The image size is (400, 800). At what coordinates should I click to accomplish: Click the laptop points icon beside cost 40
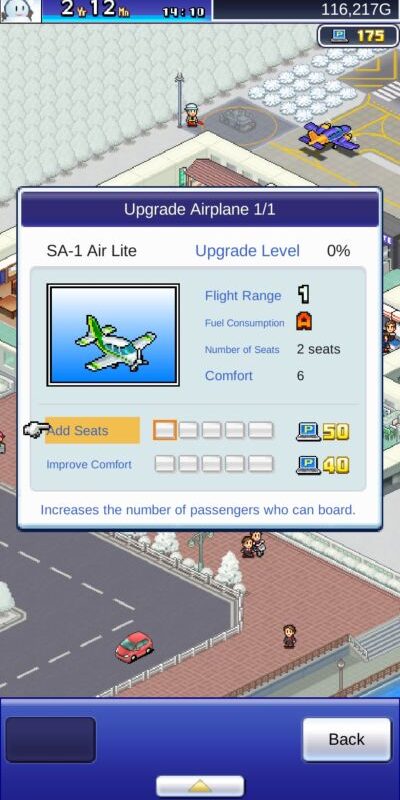308,465
